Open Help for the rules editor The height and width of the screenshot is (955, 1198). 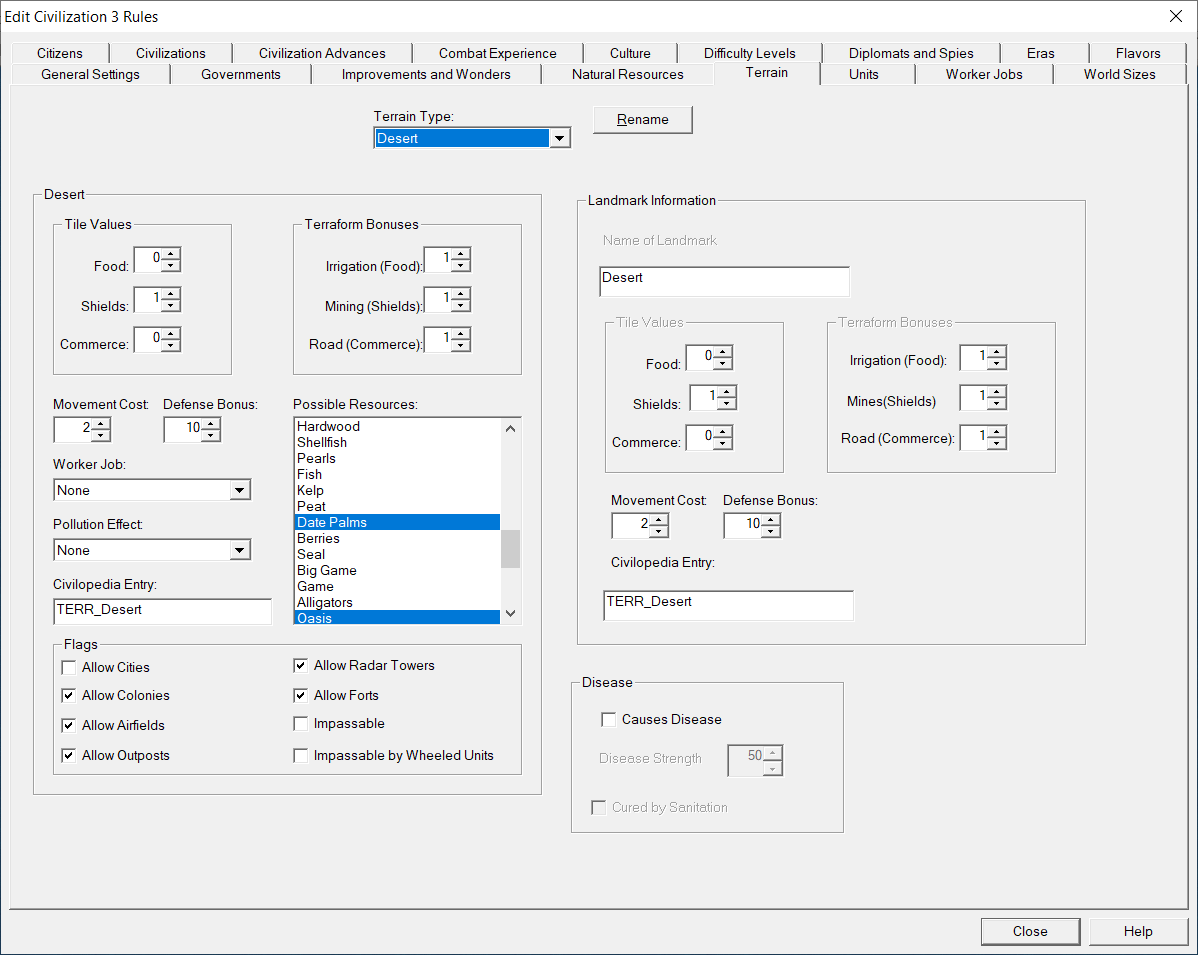pyautogui.click(x=1138, y=931)
